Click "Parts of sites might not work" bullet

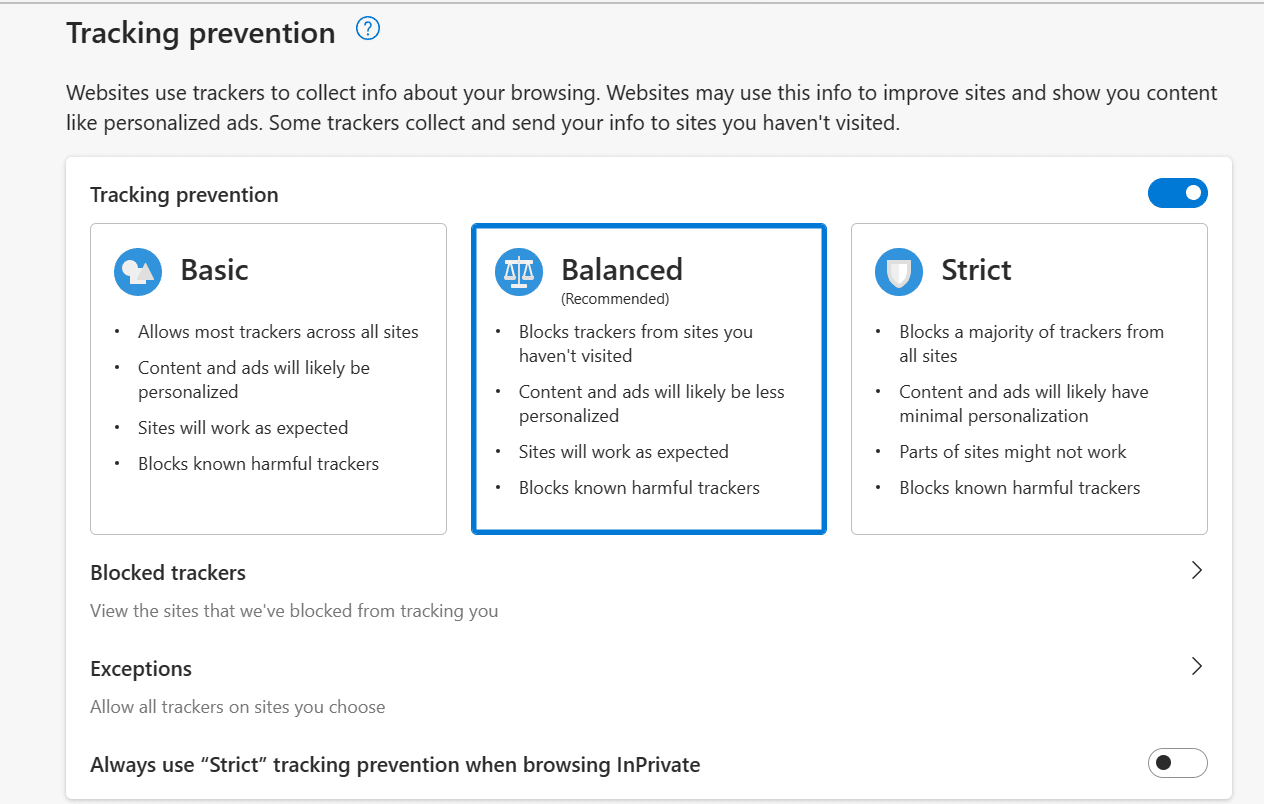tap(1012, 452)
